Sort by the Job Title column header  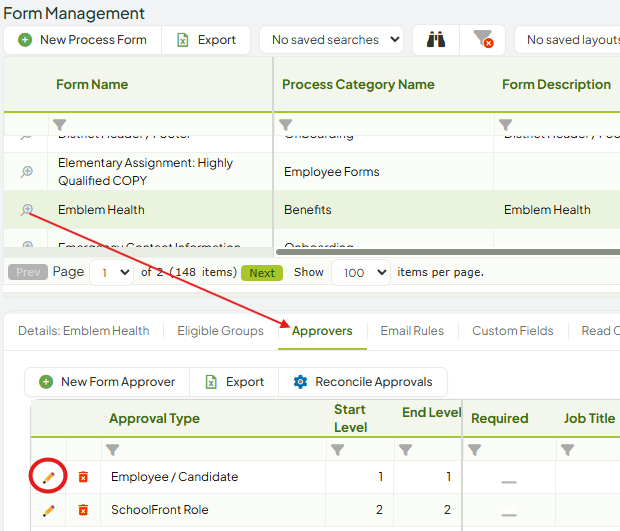(x=589, y=418)
